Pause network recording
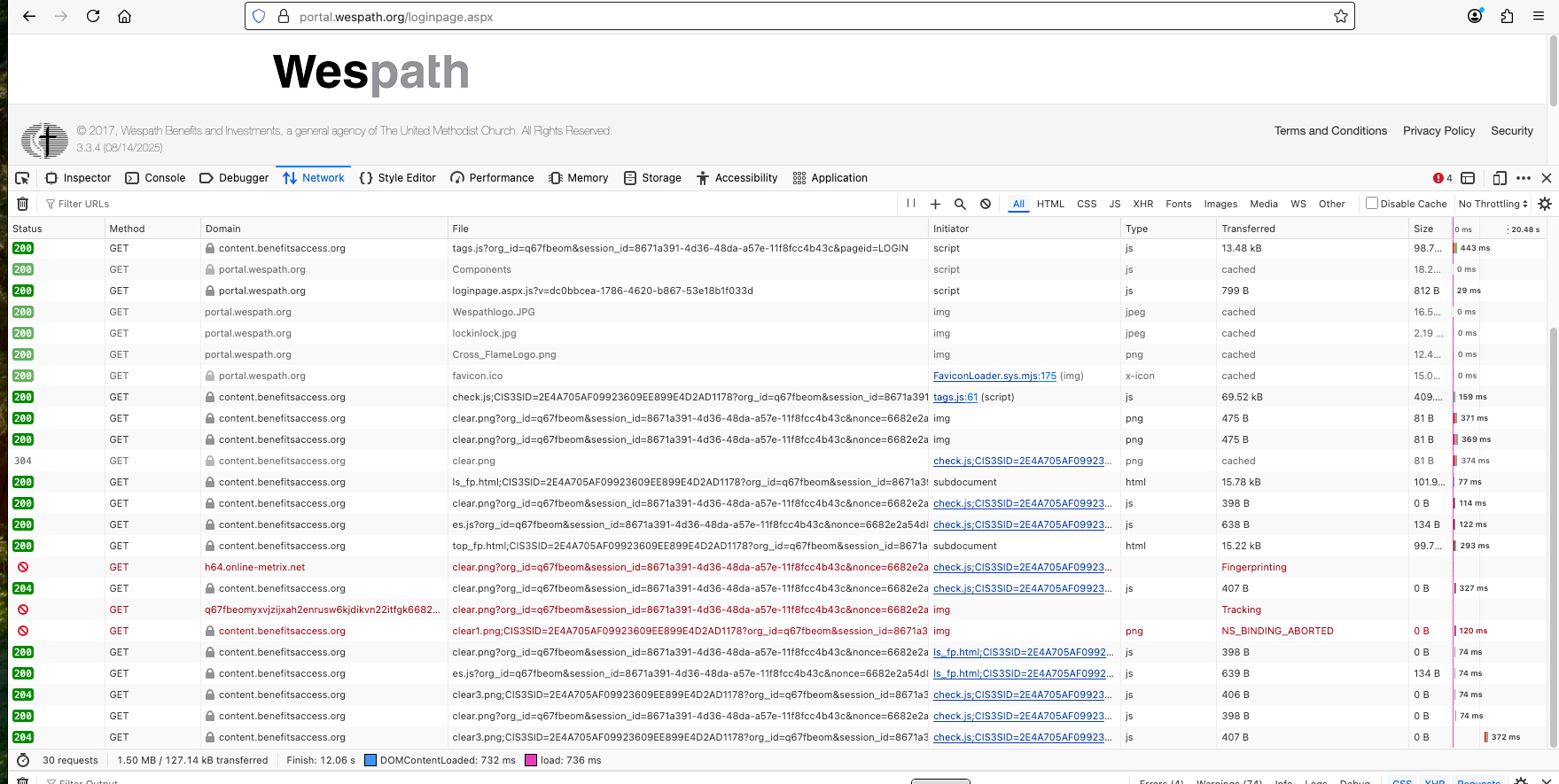Image resolution: width=1559 pixels, height=784 pixels. click(911, 204)
